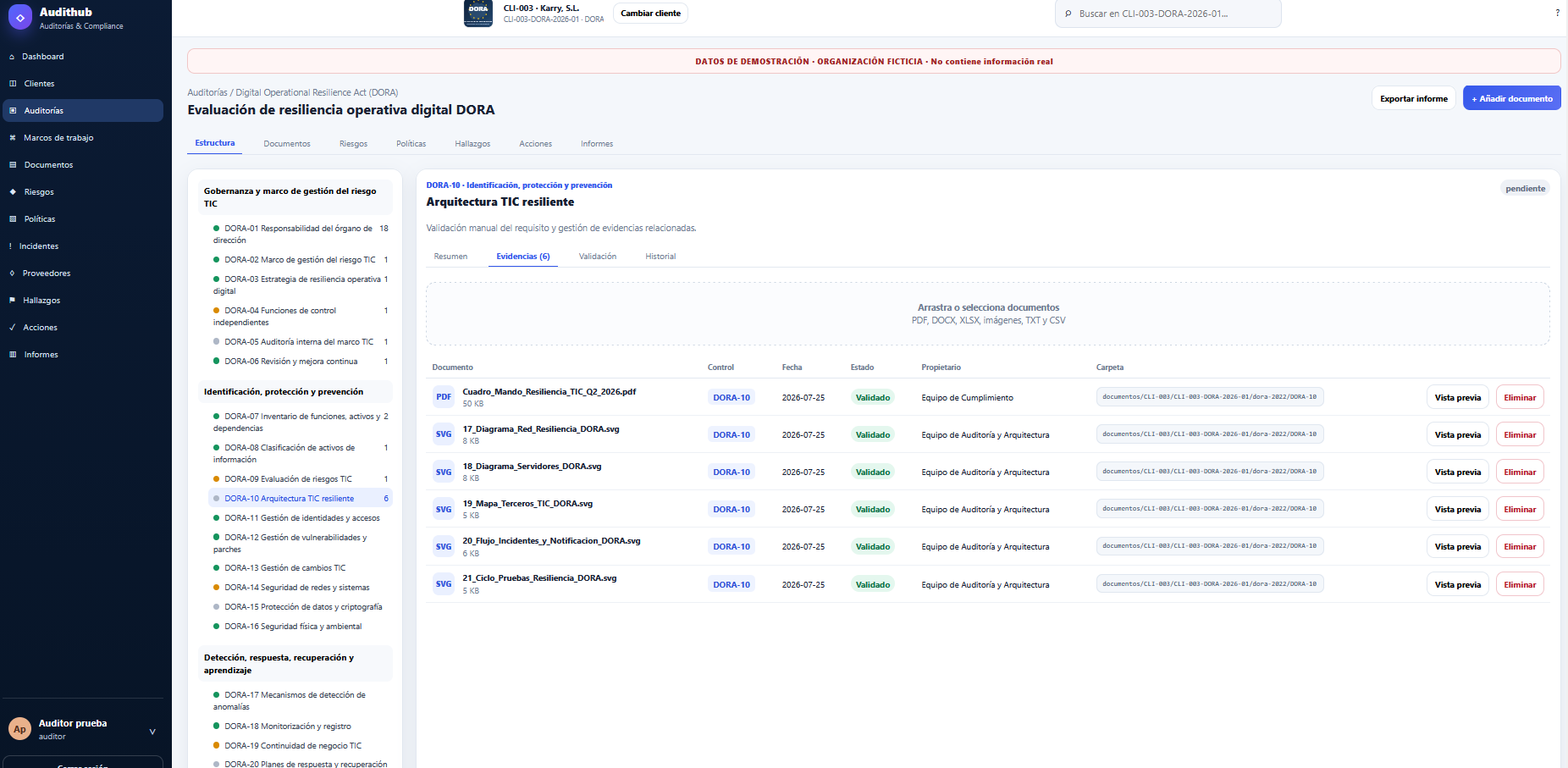Preview Cuadro_Mando_Resiliencia_TIC_Q2_2026.pdf

click(x=1458, y=397)
